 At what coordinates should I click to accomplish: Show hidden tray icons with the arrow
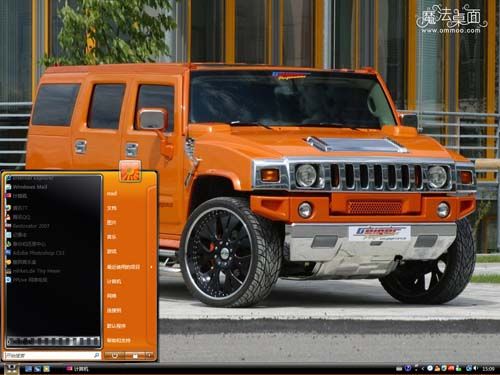423,368
